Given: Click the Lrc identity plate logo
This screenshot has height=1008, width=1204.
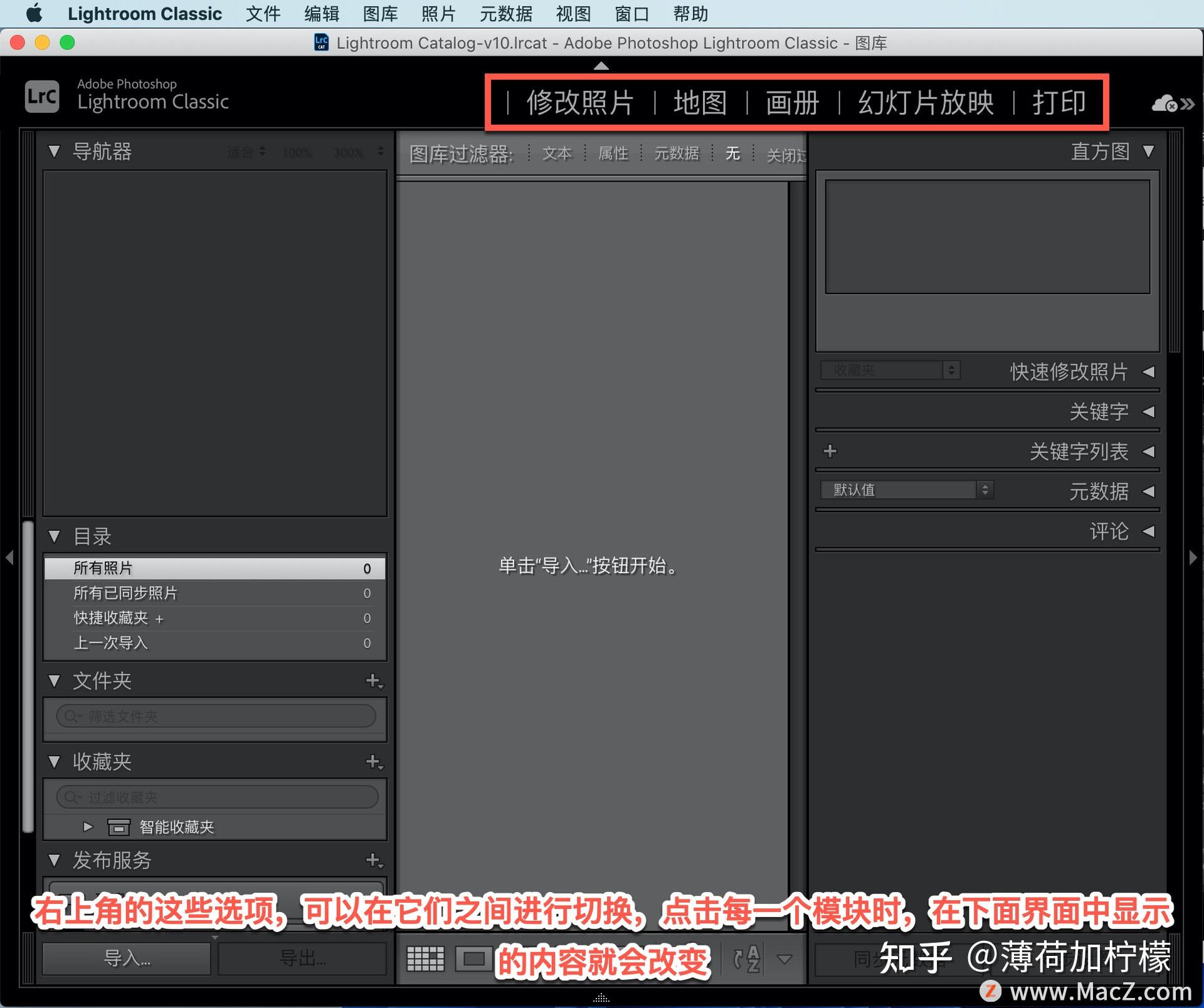Looking at the screenshot, I should click(42, 97).
